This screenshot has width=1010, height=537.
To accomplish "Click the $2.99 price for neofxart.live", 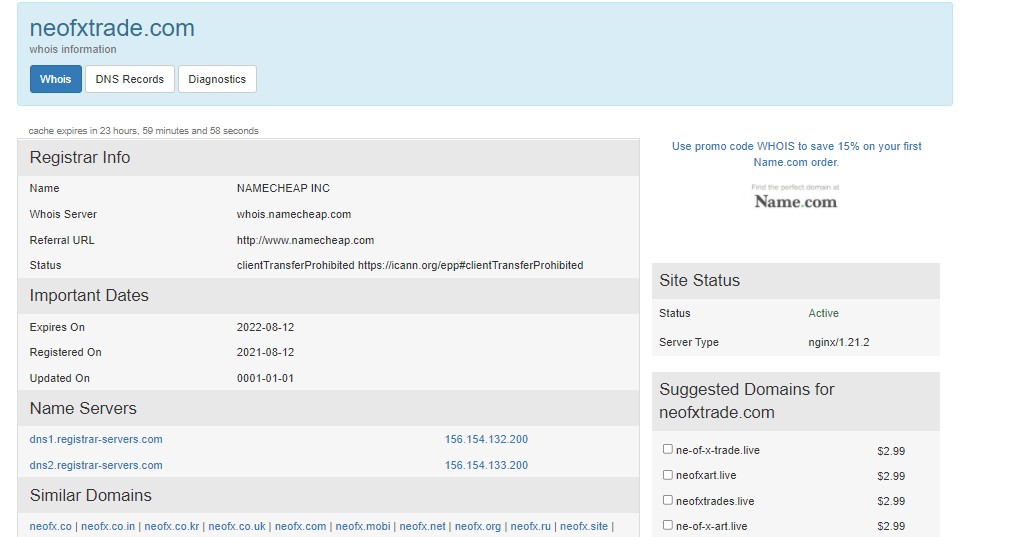I will tap(891, 476).
